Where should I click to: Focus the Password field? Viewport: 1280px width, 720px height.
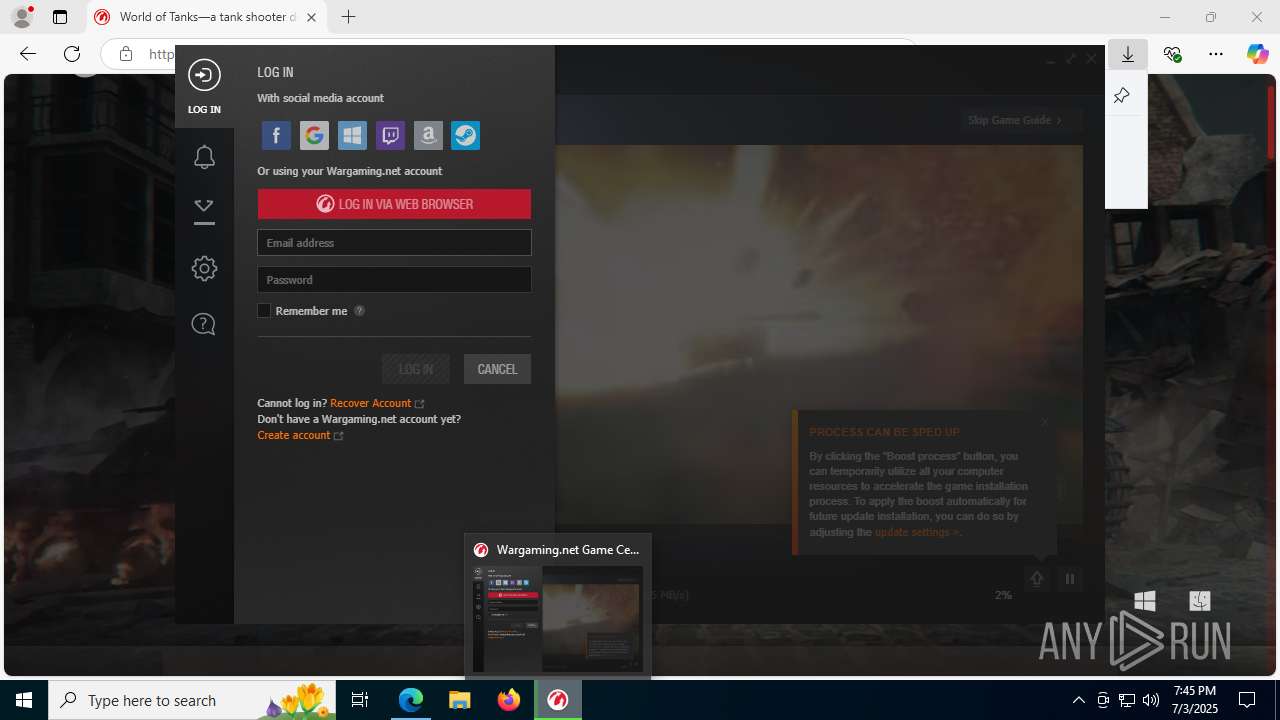[x=394, y=280]
